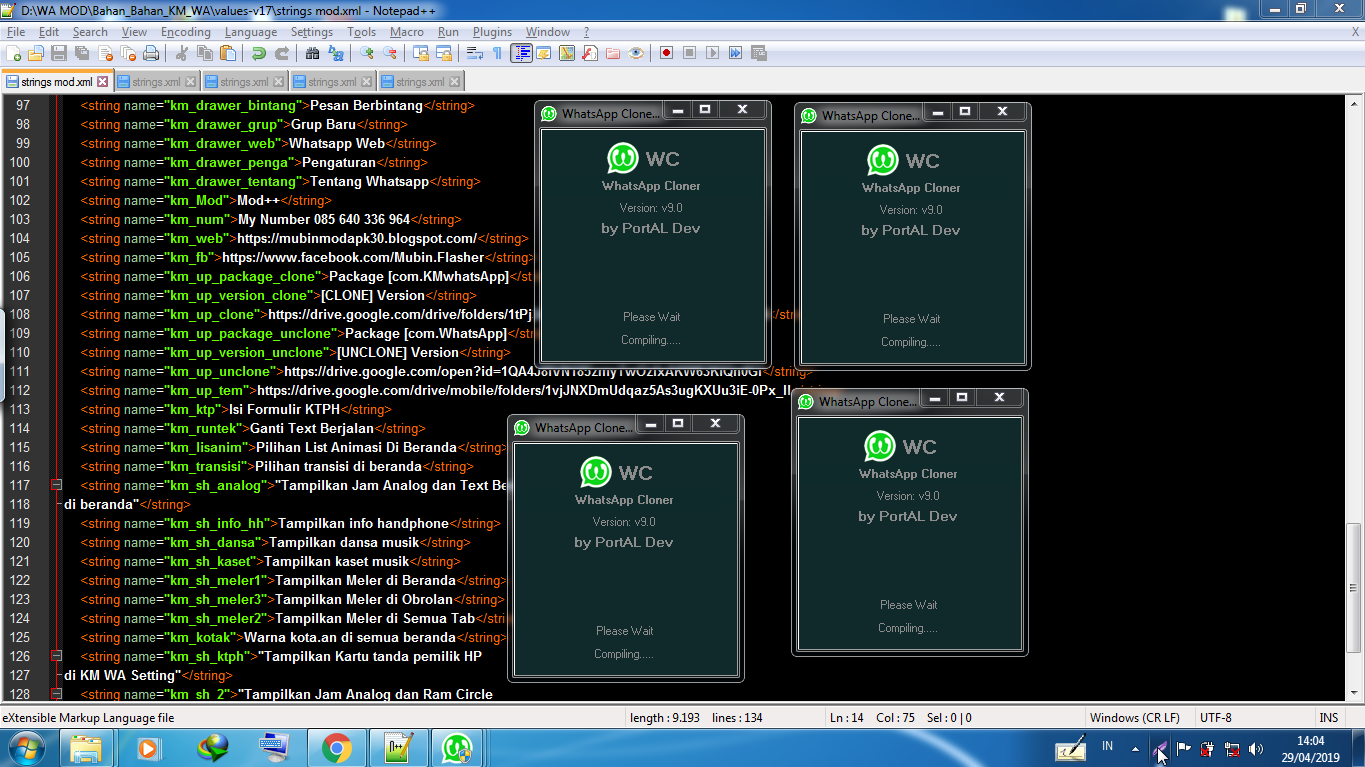Click line number 104 in the margin
Viewport: 1365px width, 767px height.
19,238
